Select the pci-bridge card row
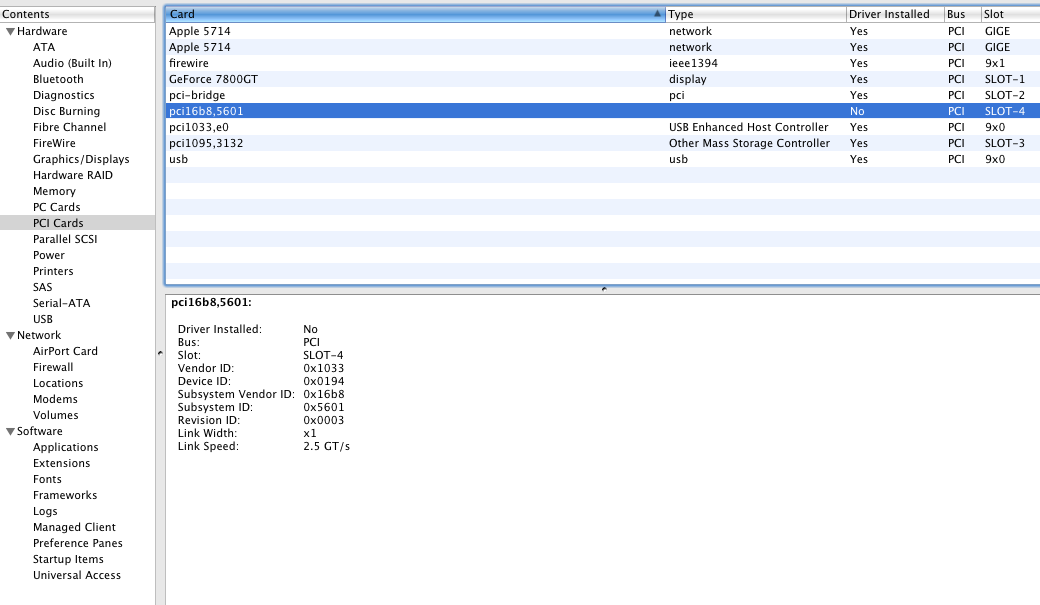The width and height of the screenshot is (1040, 605). (603, 95)
